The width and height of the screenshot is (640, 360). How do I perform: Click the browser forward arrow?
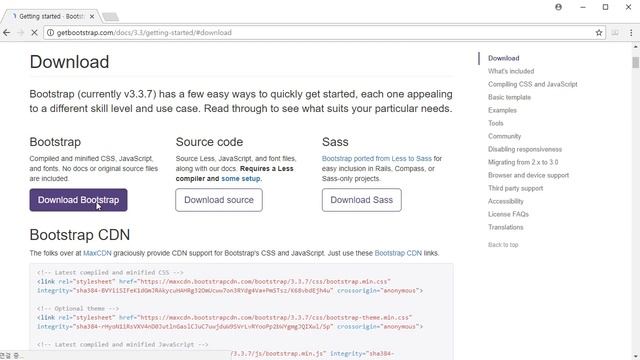20,33
